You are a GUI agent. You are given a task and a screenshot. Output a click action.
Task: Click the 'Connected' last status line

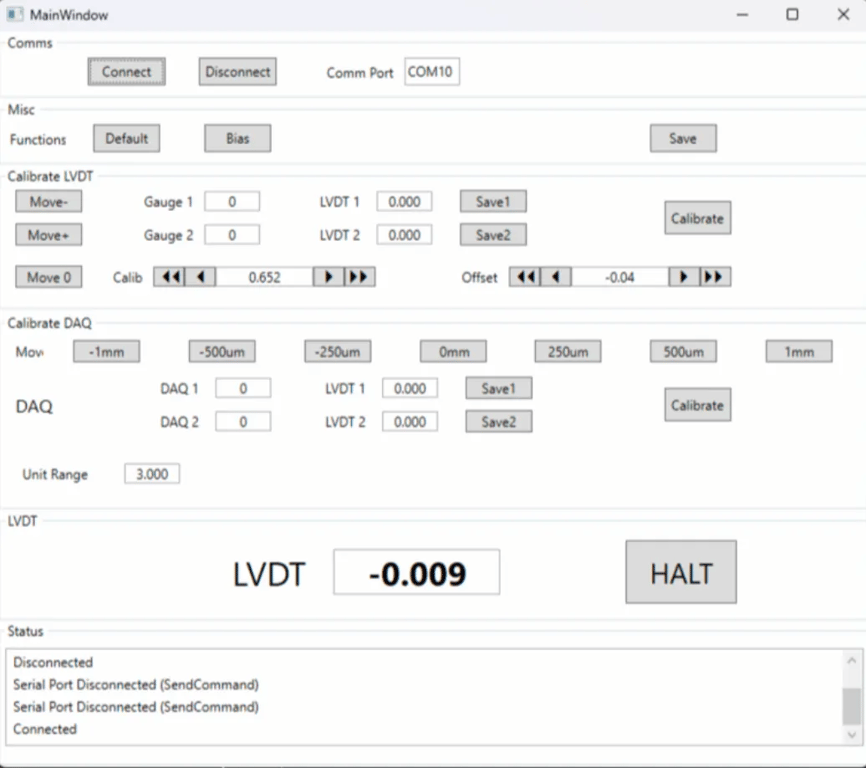click(x=45, y=729)
